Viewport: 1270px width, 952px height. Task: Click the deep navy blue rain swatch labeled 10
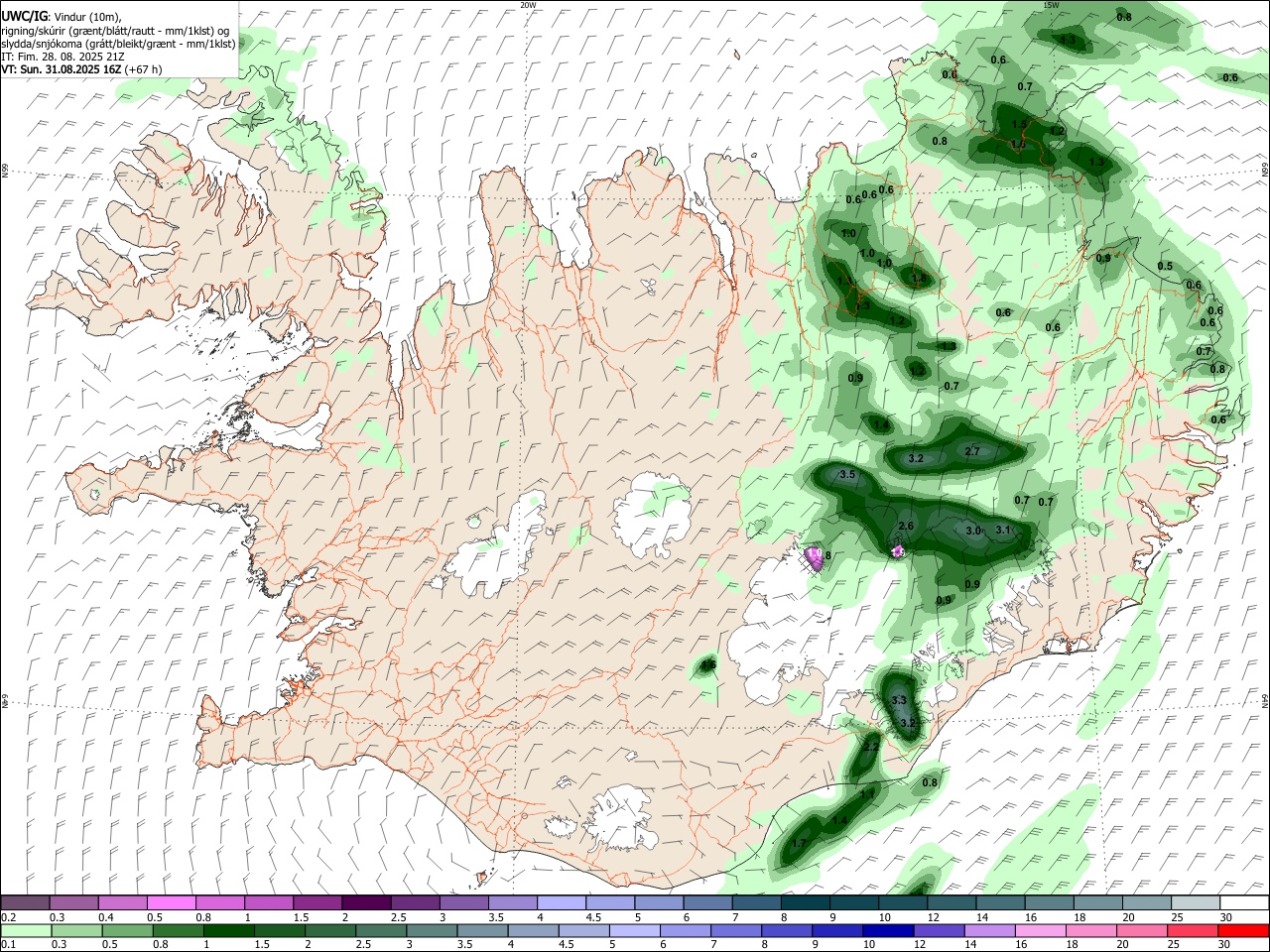888,931
